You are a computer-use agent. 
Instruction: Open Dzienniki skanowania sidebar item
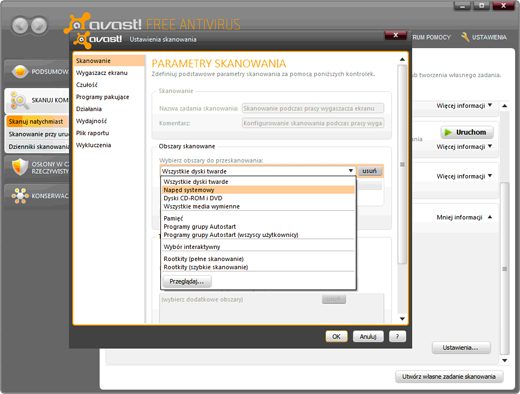[37, 147]
